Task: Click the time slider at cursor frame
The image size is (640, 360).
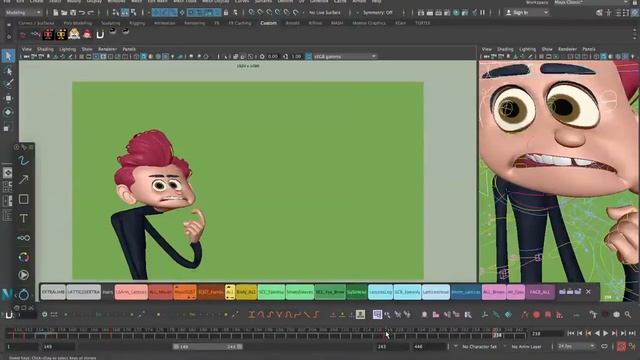Action: (x=387, y=333)
